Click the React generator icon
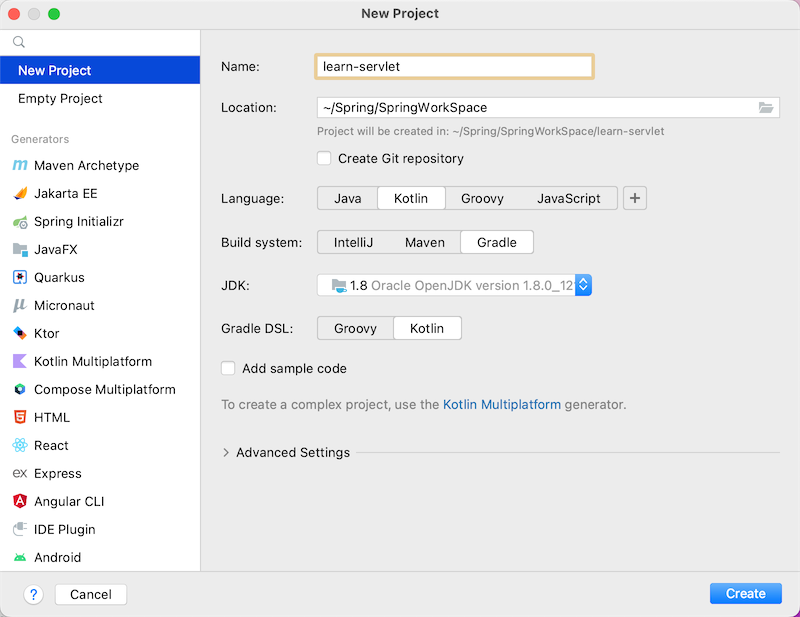The image size is (800, 617). [x=20, y=445]
